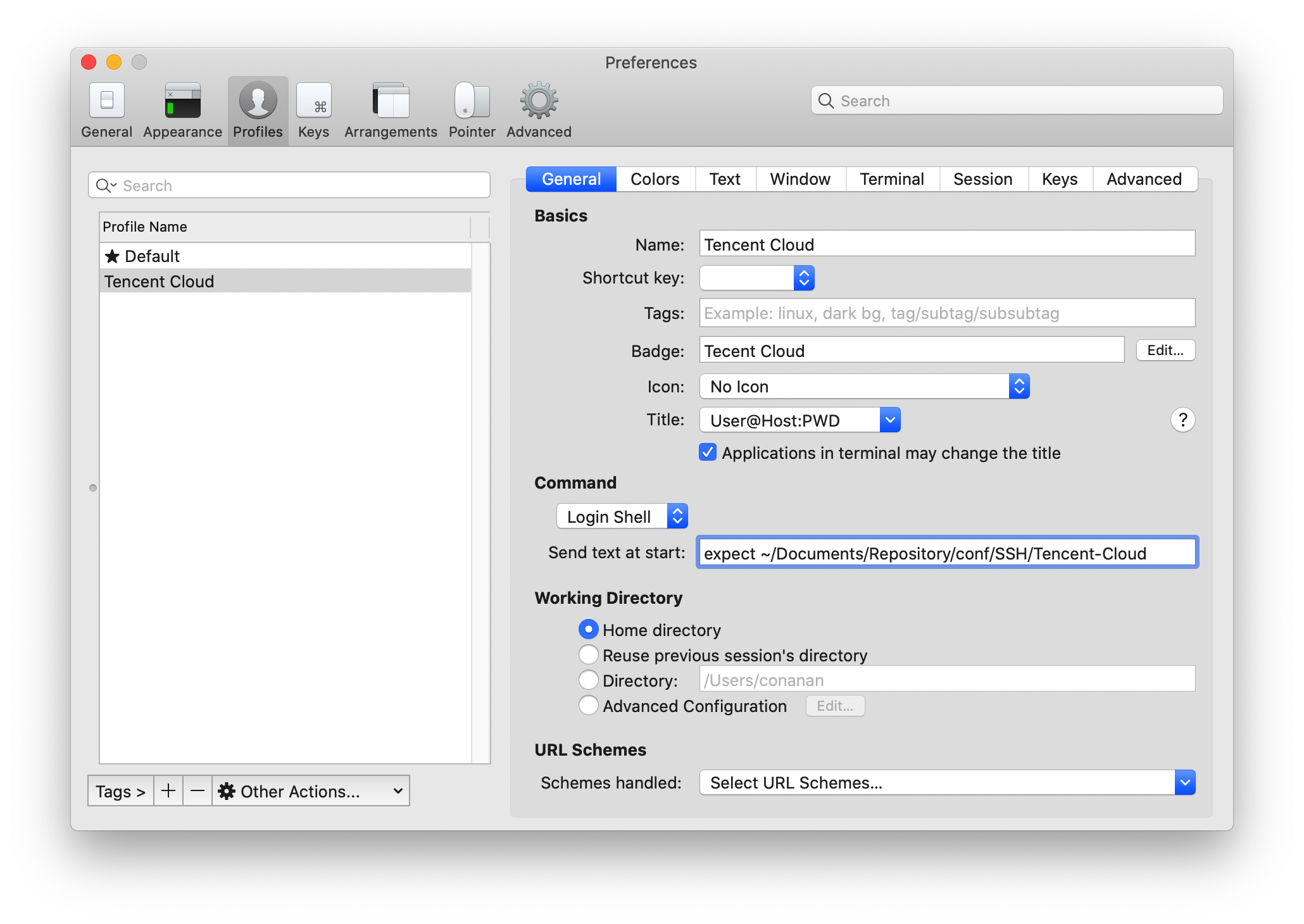Select Reuse previous session's directory option

pos(589,655)
